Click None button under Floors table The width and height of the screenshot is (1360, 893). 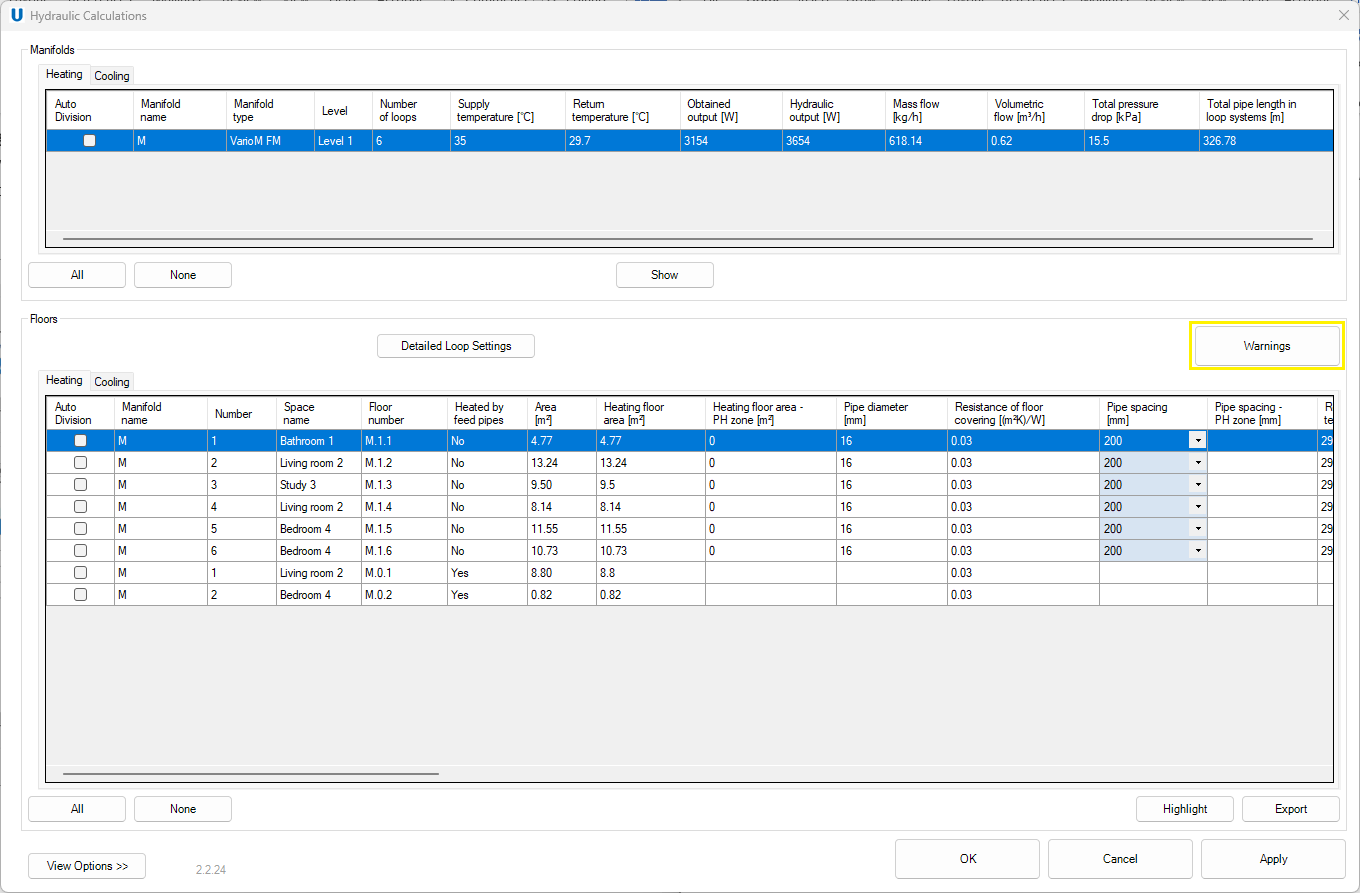point(183,809)
